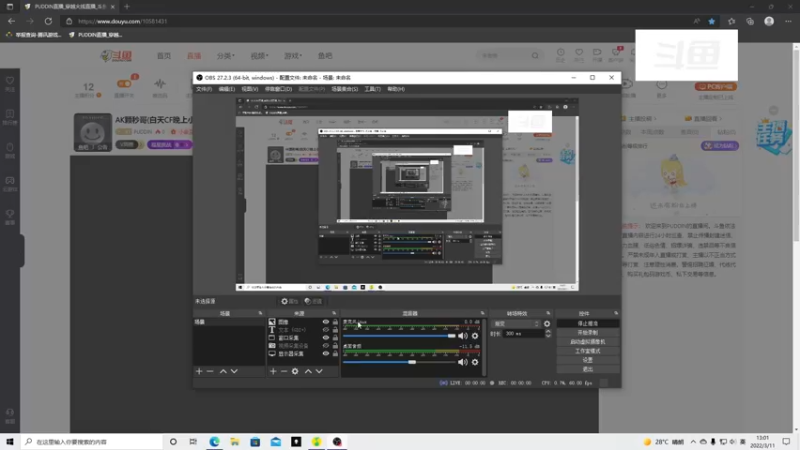Move the scene down in Scenes panel
The image size is (800, 450).
pyautogui.click(x=234, y=371)
